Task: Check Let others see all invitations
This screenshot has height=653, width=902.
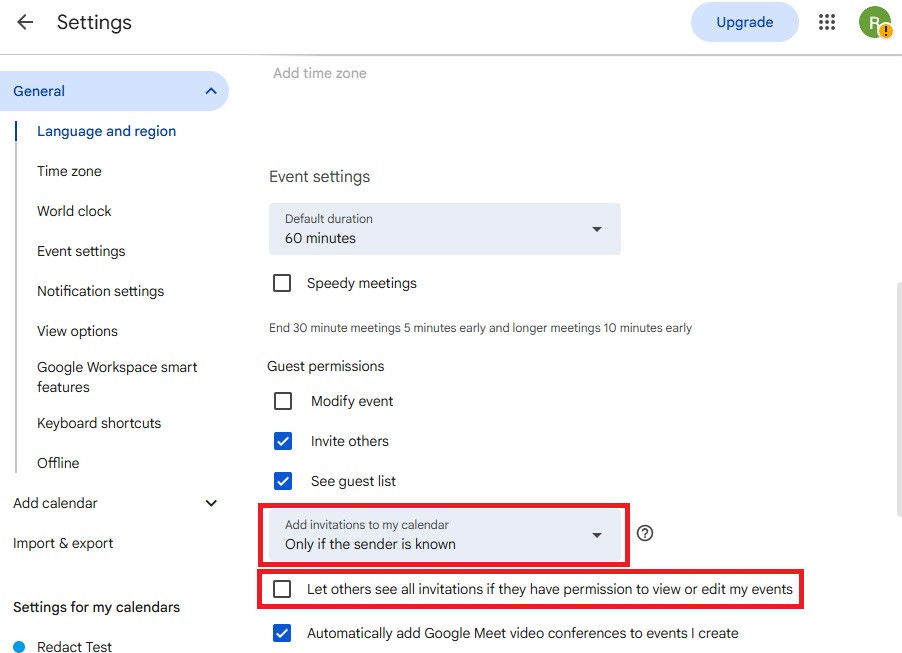Action: click(282, 589)
